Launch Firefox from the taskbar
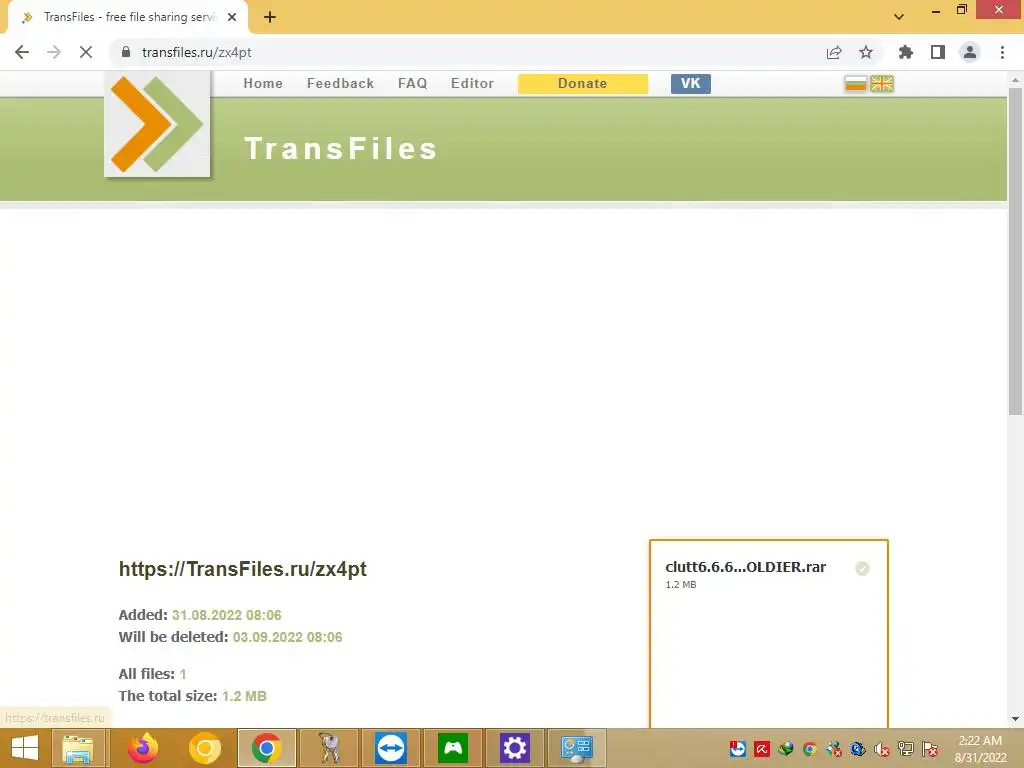This screenshot has width=1024, height=768. (x=143, y=748)
